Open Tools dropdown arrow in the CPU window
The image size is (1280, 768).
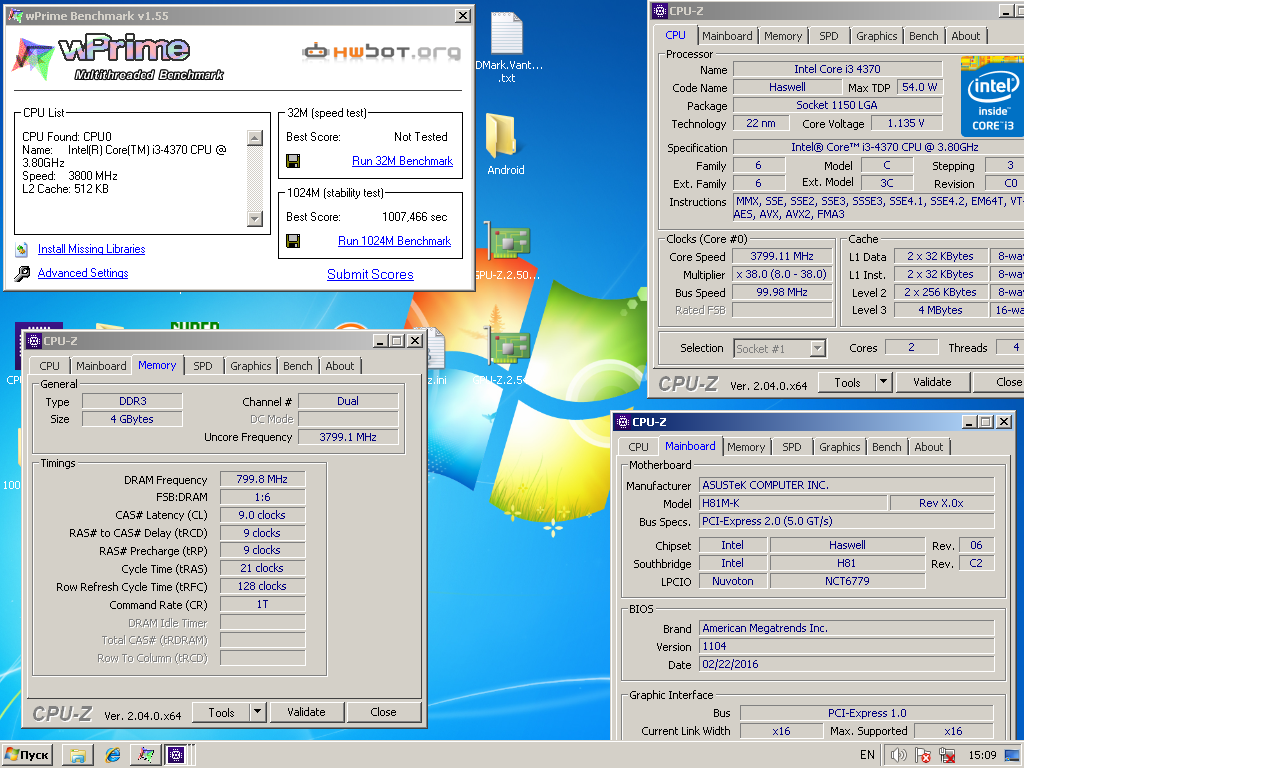(x=883, y=382)
